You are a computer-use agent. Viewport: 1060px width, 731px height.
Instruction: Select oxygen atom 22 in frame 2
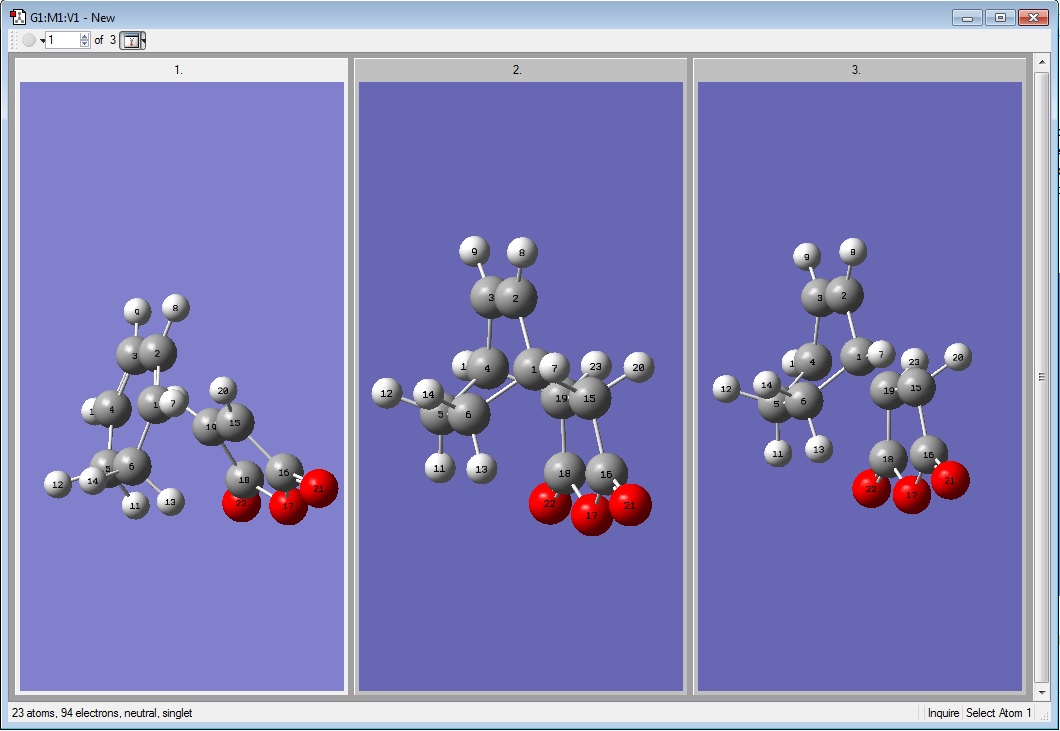pyautogui.click(x=550, y=503)
